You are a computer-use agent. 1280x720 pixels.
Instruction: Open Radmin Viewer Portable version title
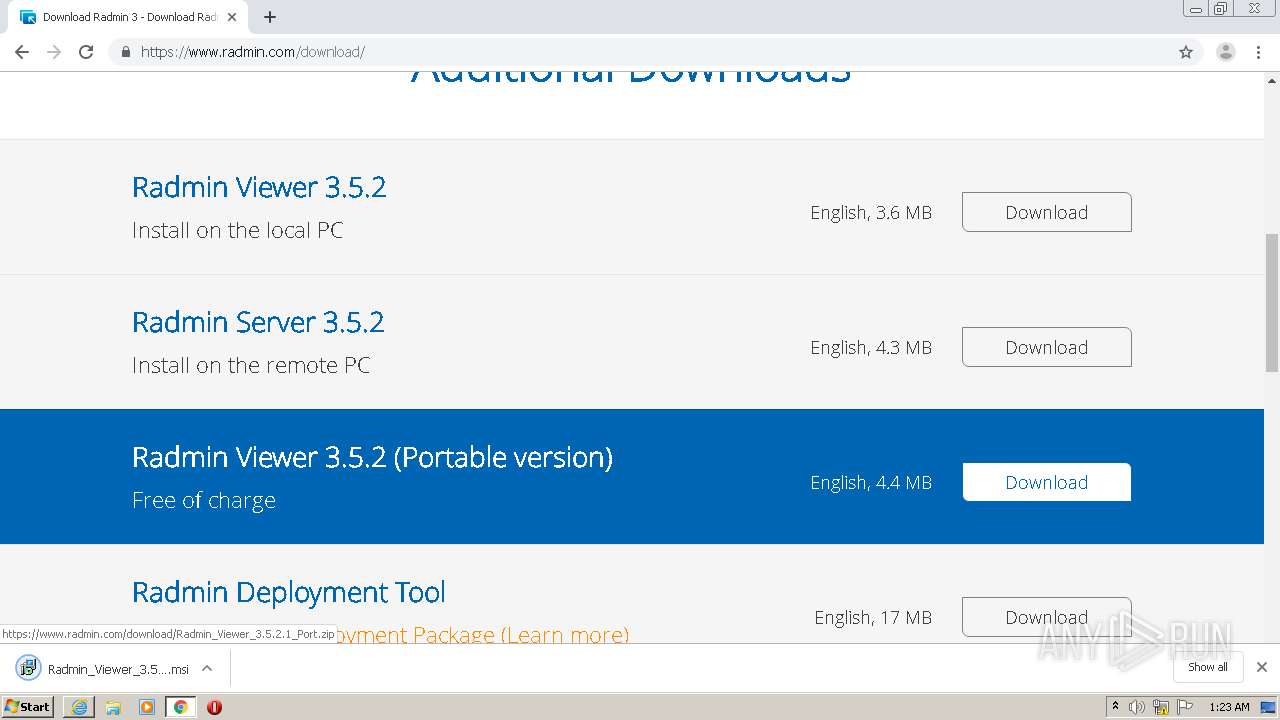(x=372, y=457)
